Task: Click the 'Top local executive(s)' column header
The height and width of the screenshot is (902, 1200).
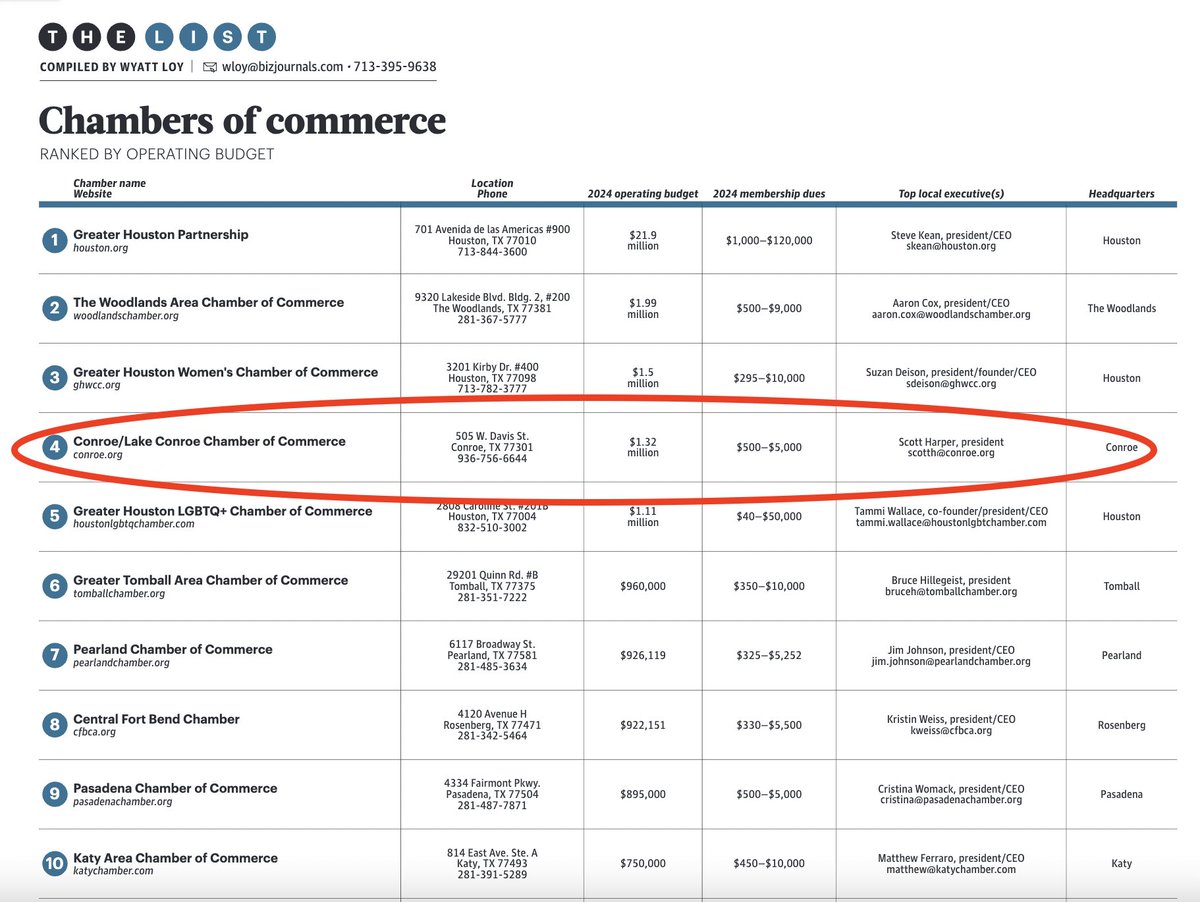Action: click(951, 194)
